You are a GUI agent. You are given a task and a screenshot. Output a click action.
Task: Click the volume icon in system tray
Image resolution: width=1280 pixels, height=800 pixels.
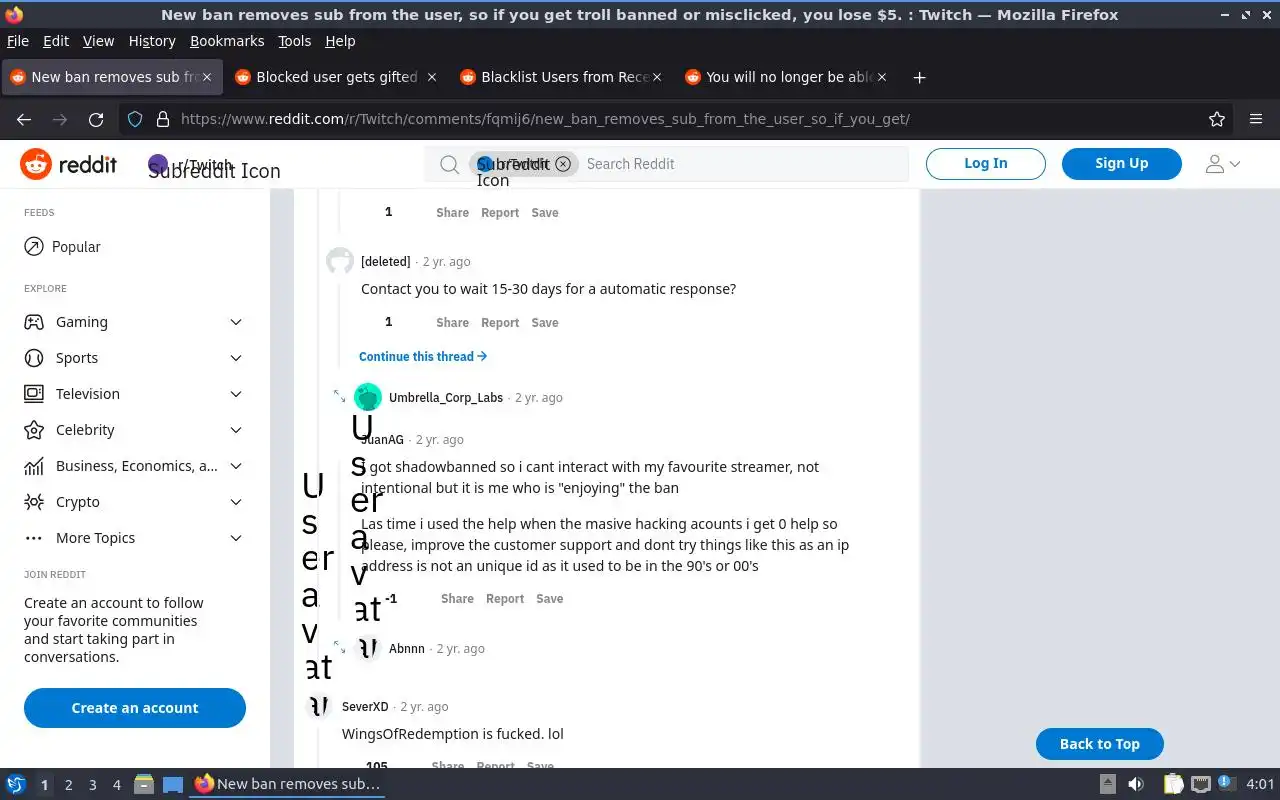pyautogui.click(x=1136, y=784)
